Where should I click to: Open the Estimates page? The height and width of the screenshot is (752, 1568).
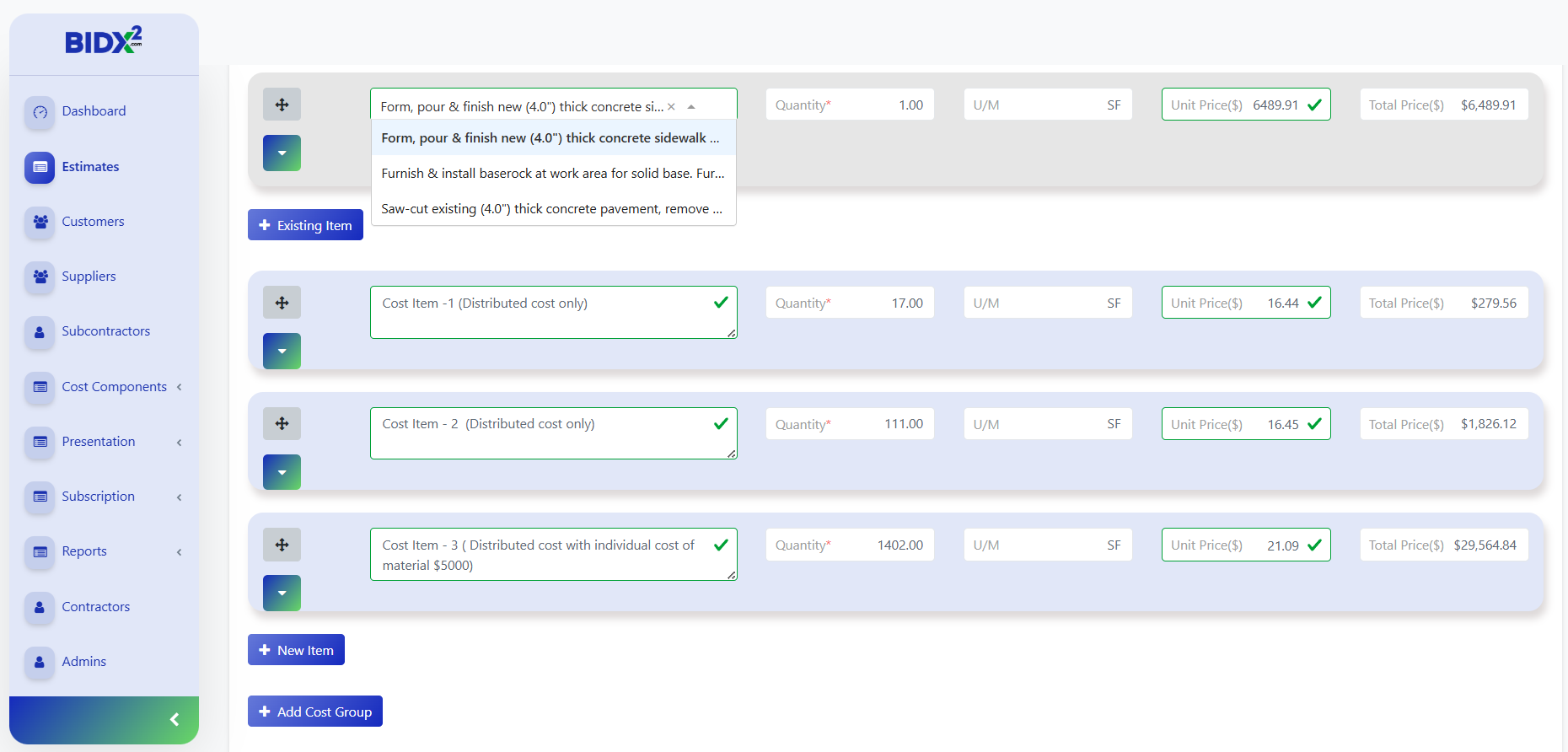click(90, 167)
